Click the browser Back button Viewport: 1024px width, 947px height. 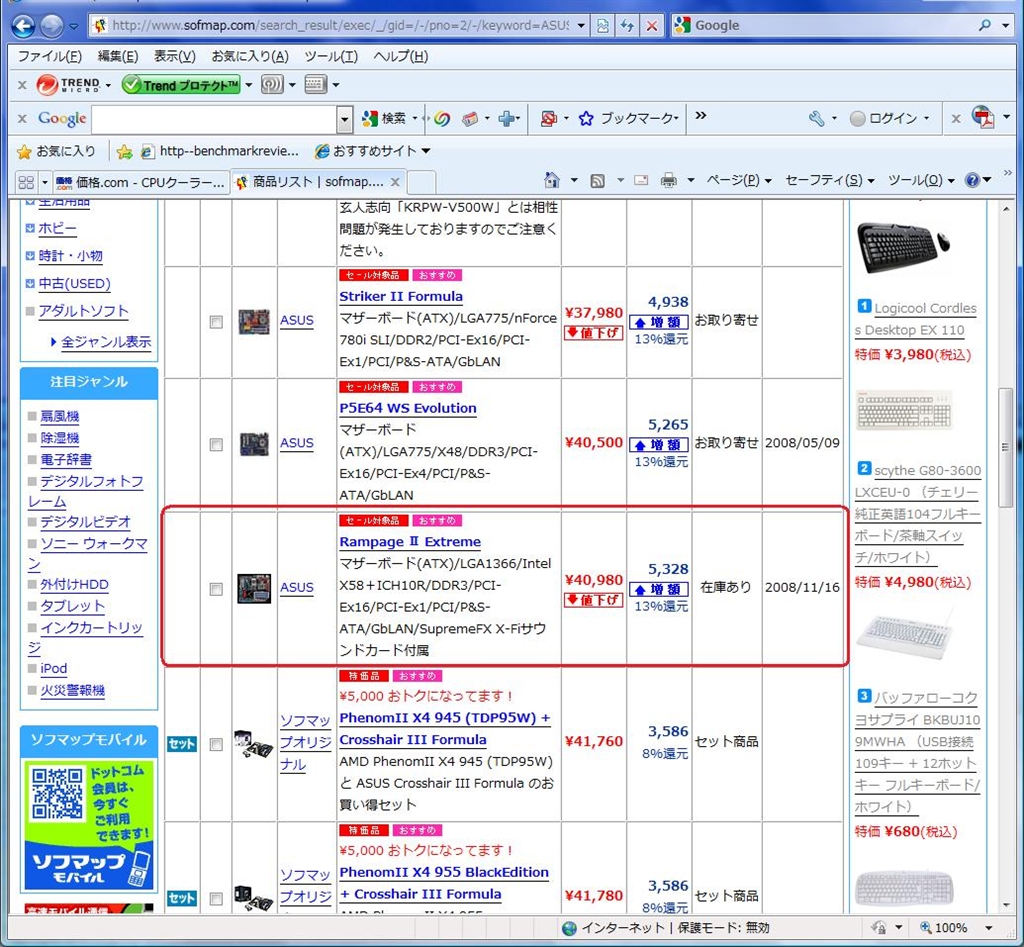(22, 25)
